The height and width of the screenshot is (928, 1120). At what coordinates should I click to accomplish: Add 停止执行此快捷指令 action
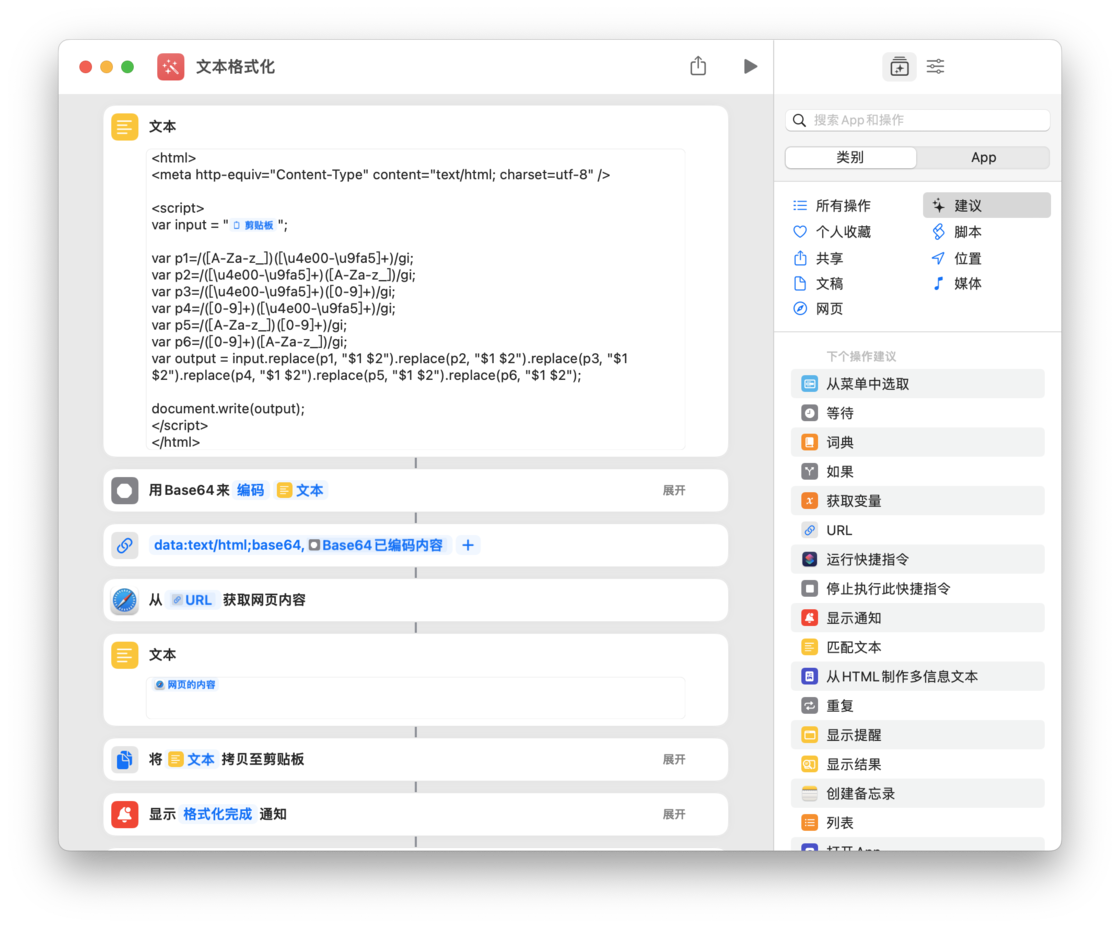917,589
